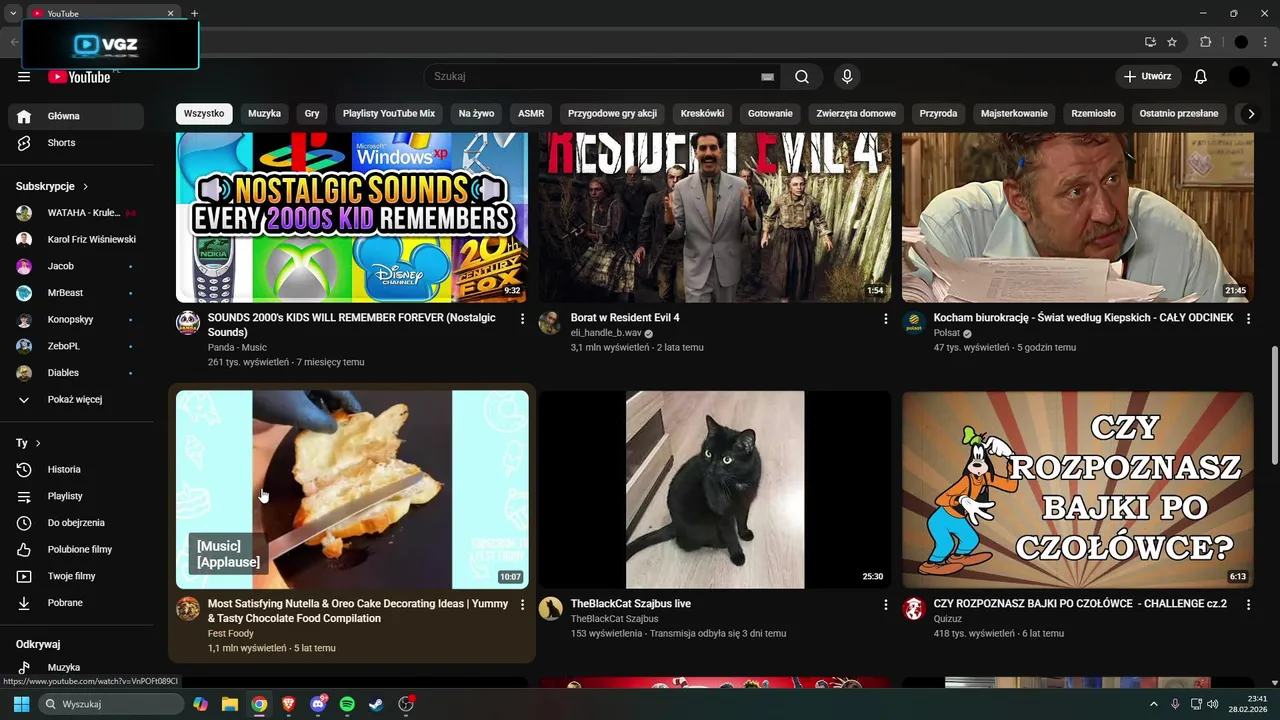The width and height of the screenshot is (1280, 720).
Task: Open the Quizuz channel avatar
Action: 914,608
